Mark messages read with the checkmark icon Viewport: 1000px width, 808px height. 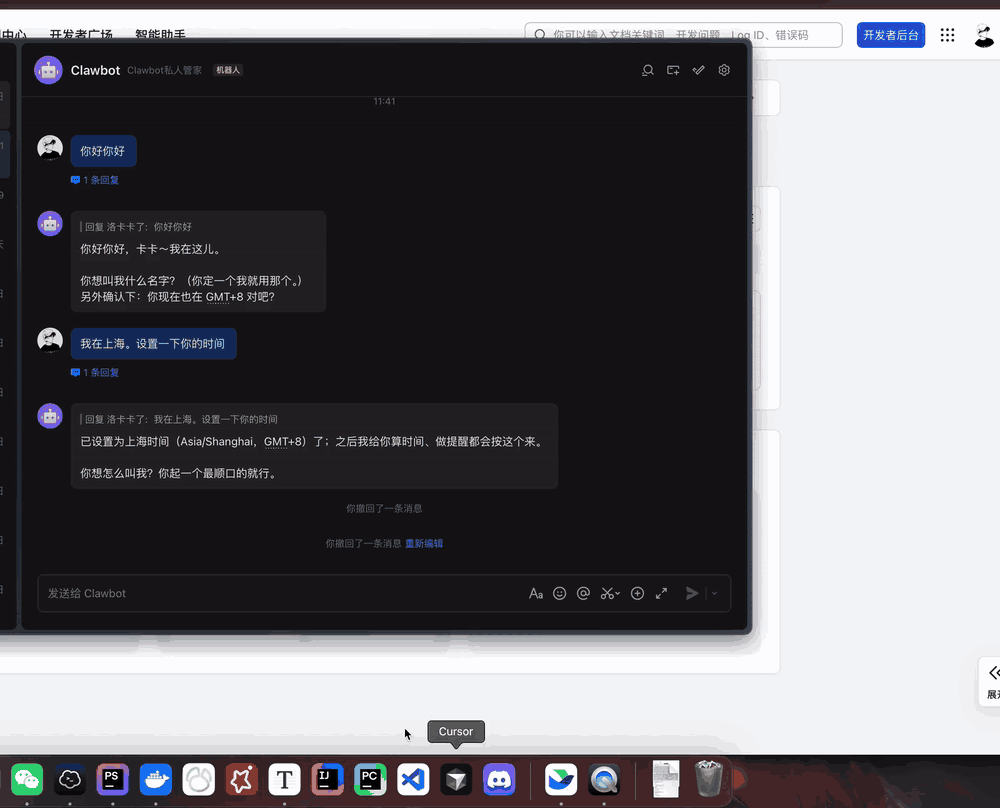698,70
